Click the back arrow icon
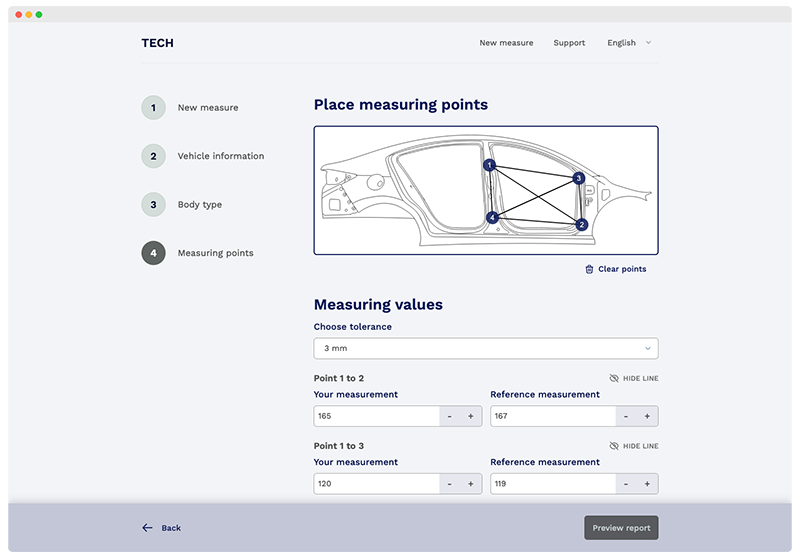The image size is (800, 558). pyautogui.click(x=147, y=527)
